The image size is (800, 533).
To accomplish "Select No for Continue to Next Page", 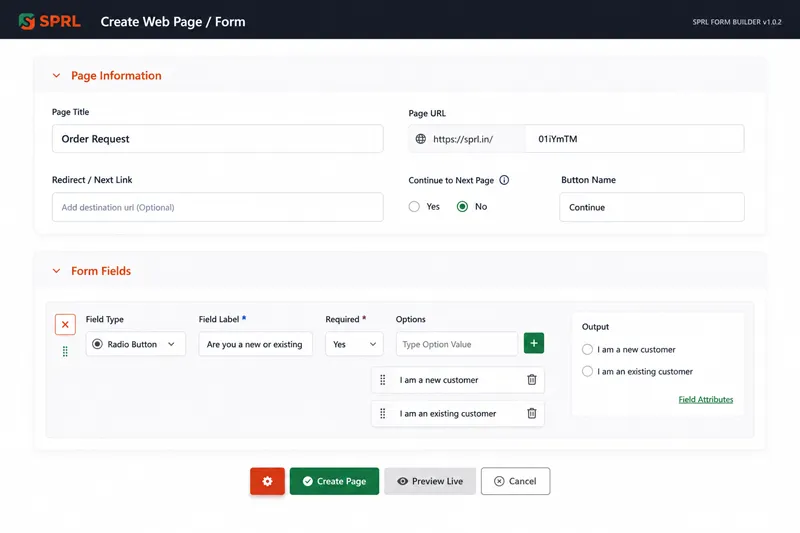I will tap(462, 207).
